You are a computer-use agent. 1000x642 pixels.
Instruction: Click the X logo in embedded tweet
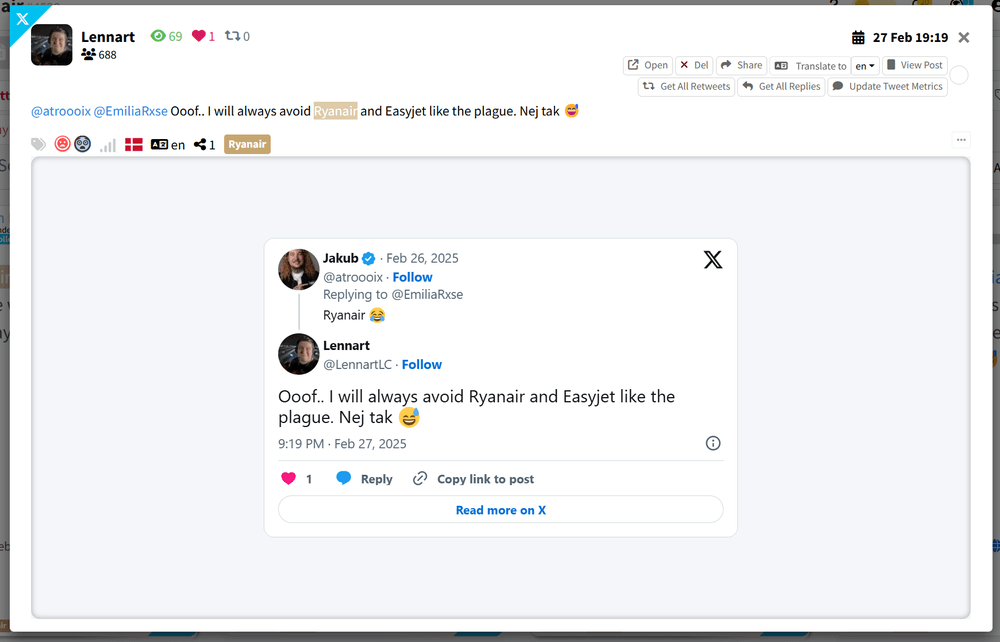pyautogui.click(x=713, y=259)
